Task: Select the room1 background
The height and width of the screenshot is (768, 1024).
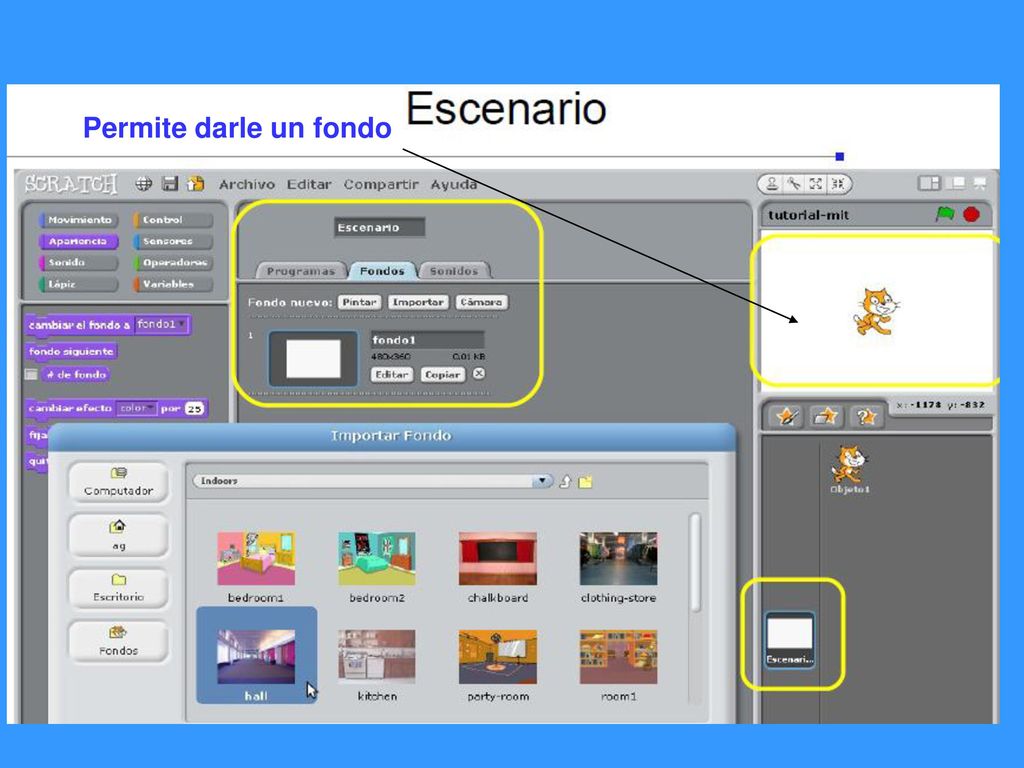Action: pos(618,665)
